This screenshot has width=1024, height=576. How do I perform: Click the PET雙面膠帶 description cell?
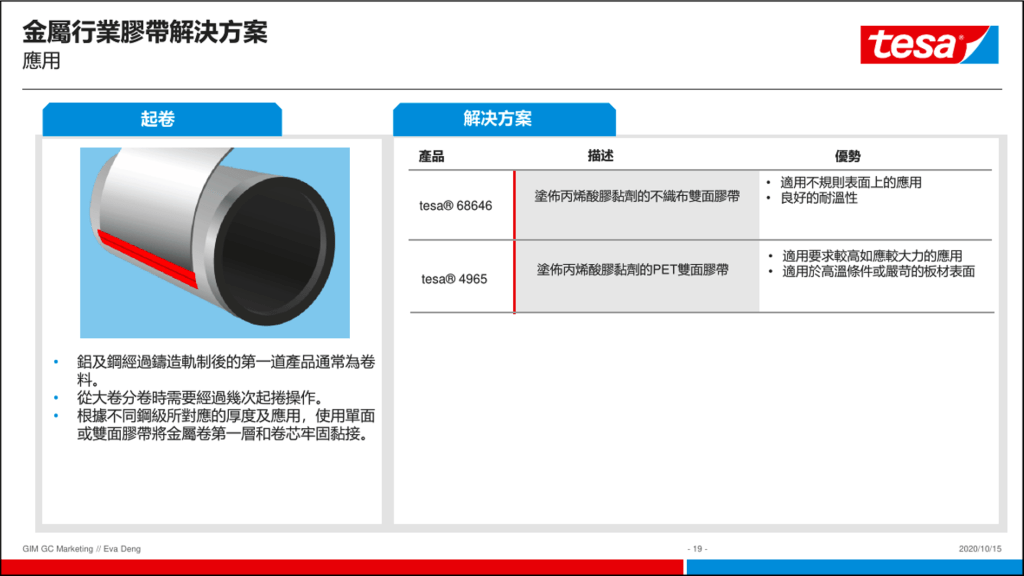[x=632, y=270]
